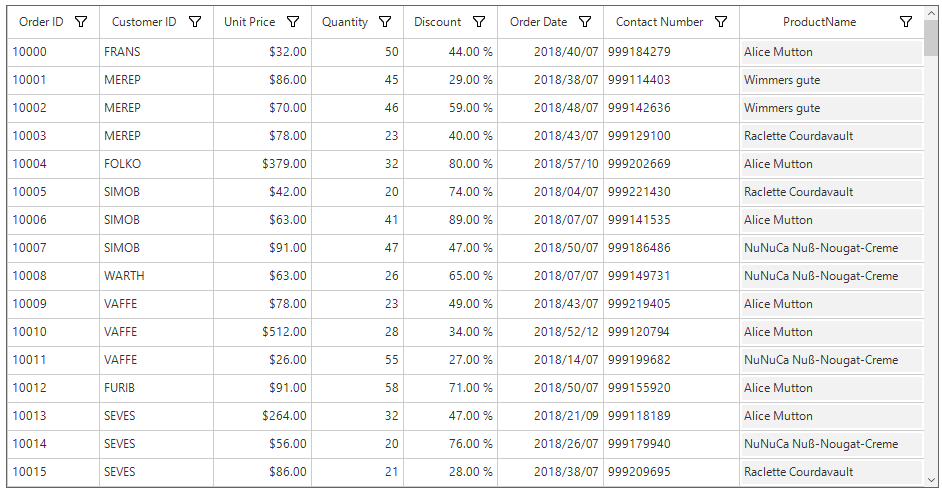This screenshot has height=493, width=942.
Task: Select customer cell FOLKO
Action: point(156,164)
